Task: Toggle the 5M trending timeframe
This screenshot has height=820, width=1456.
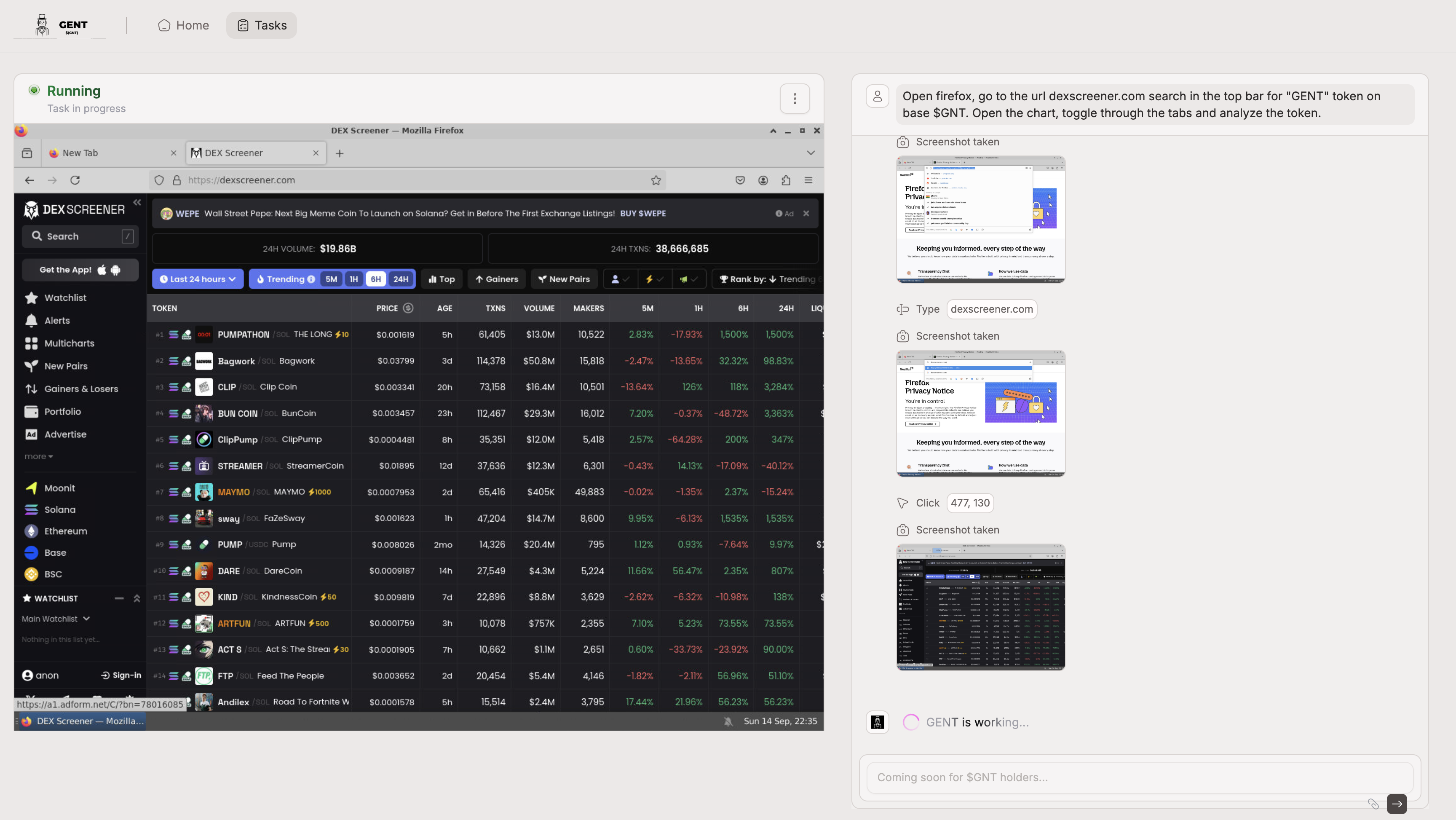Action: [x=331, y=279]
